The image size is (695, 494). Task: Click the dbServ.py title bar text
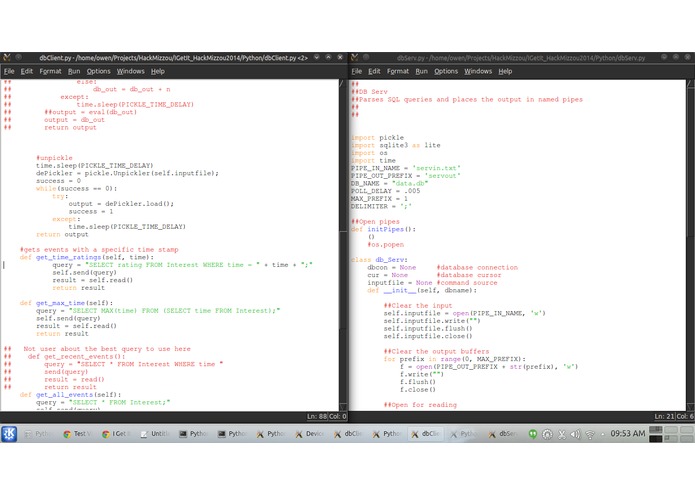tap(521, 58)
